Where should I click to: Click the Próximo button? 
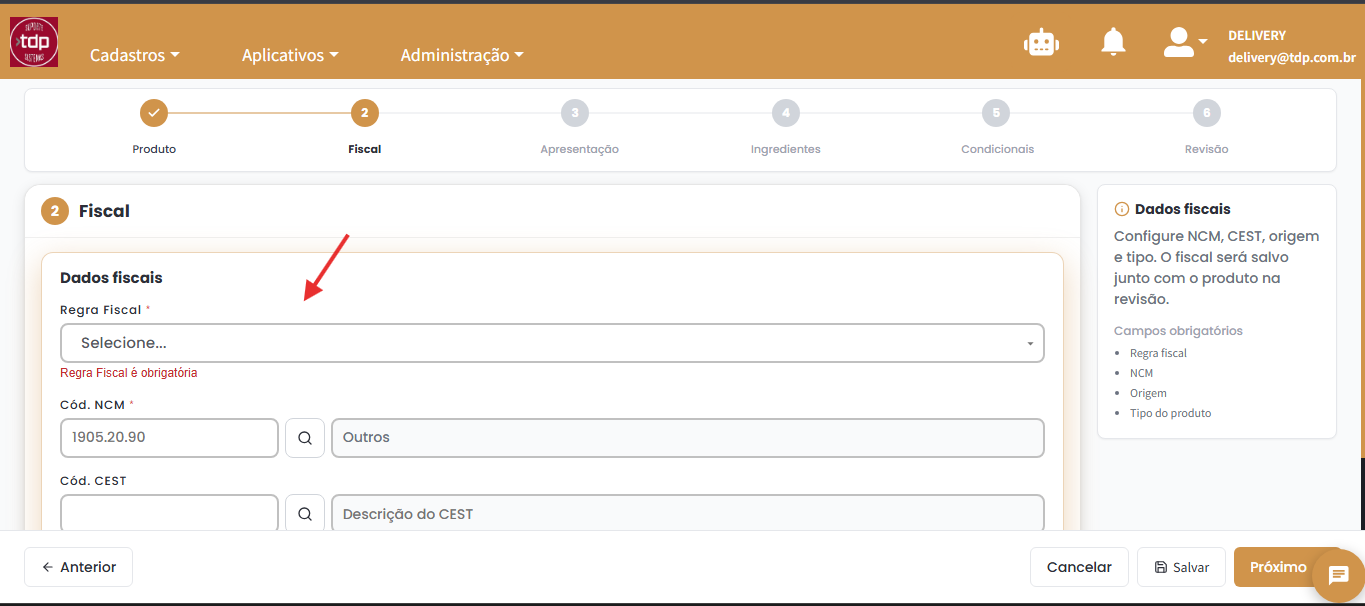[x=1277, y=567]
